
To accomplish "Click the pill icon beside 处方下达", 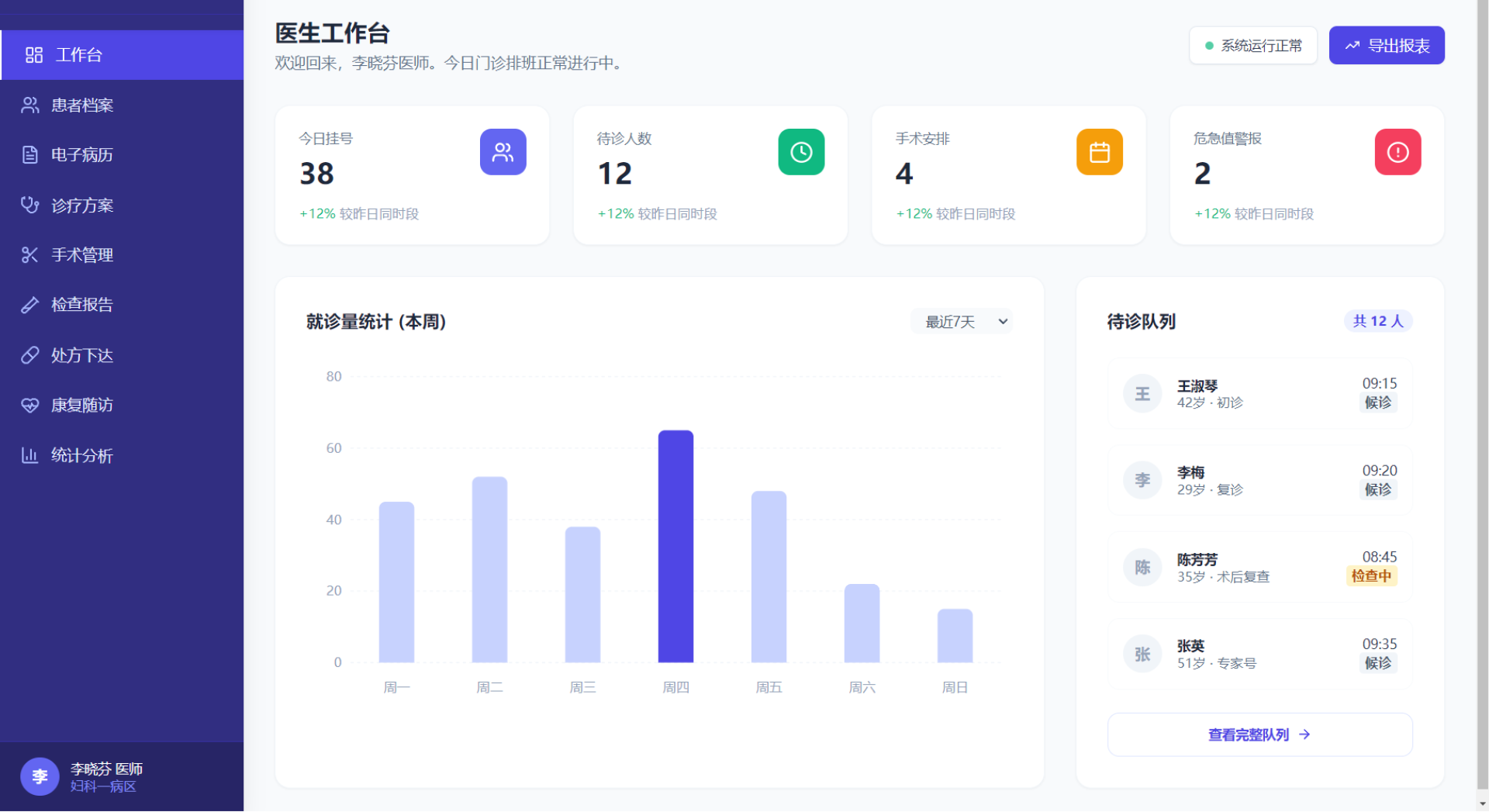I will [29, 355].
